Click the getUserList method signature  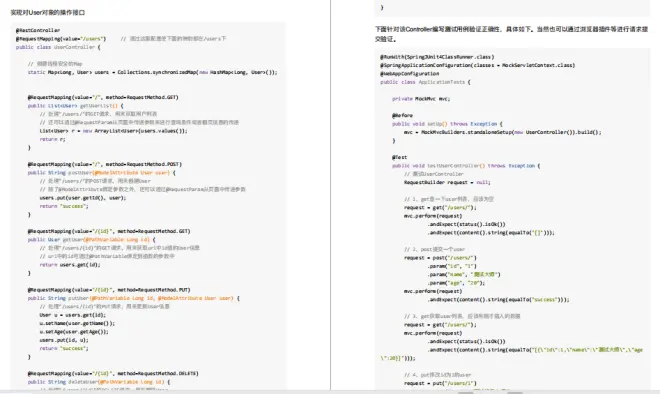click(76, 106)
